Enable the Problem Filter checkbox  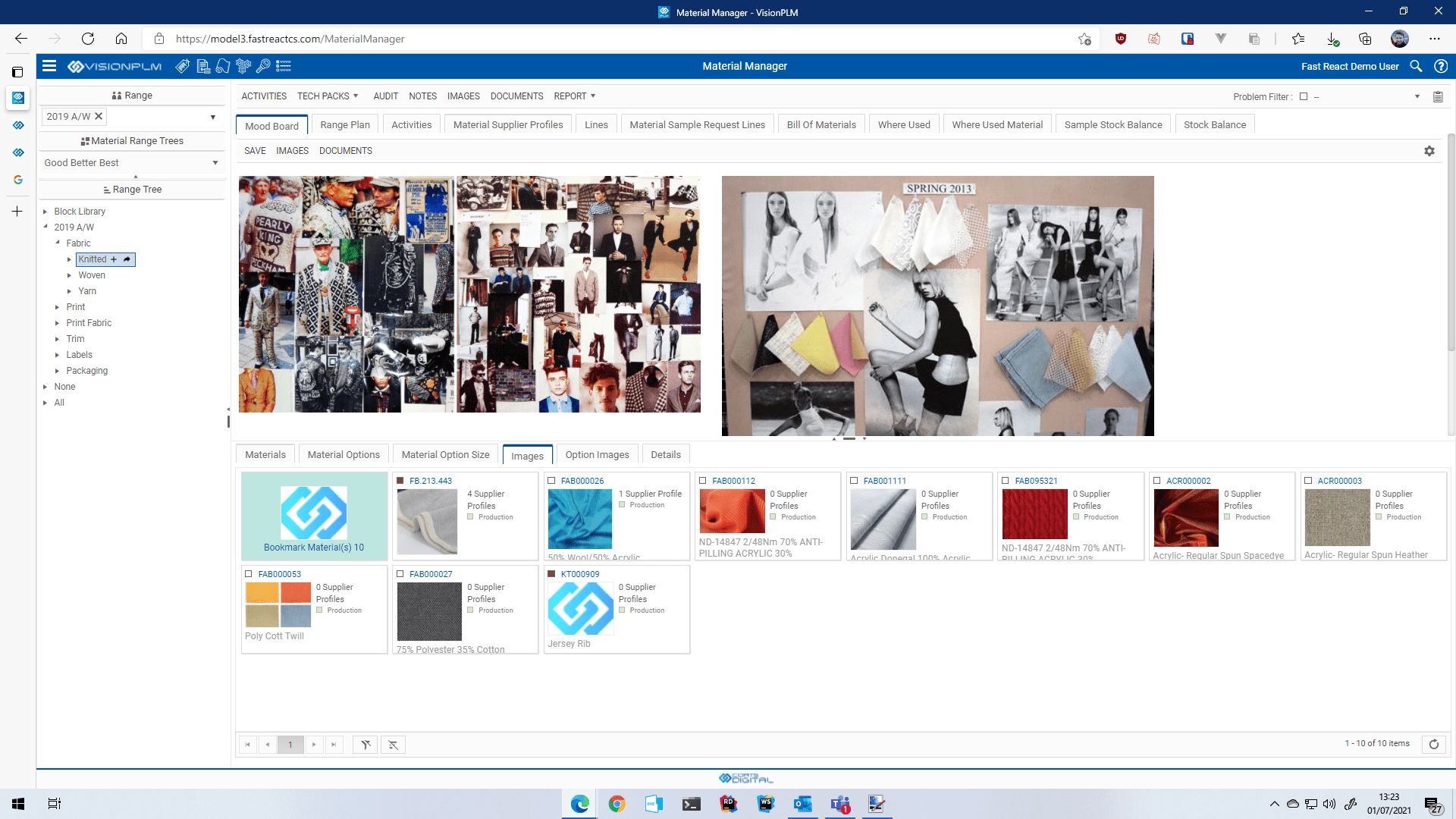(1304, 96)
